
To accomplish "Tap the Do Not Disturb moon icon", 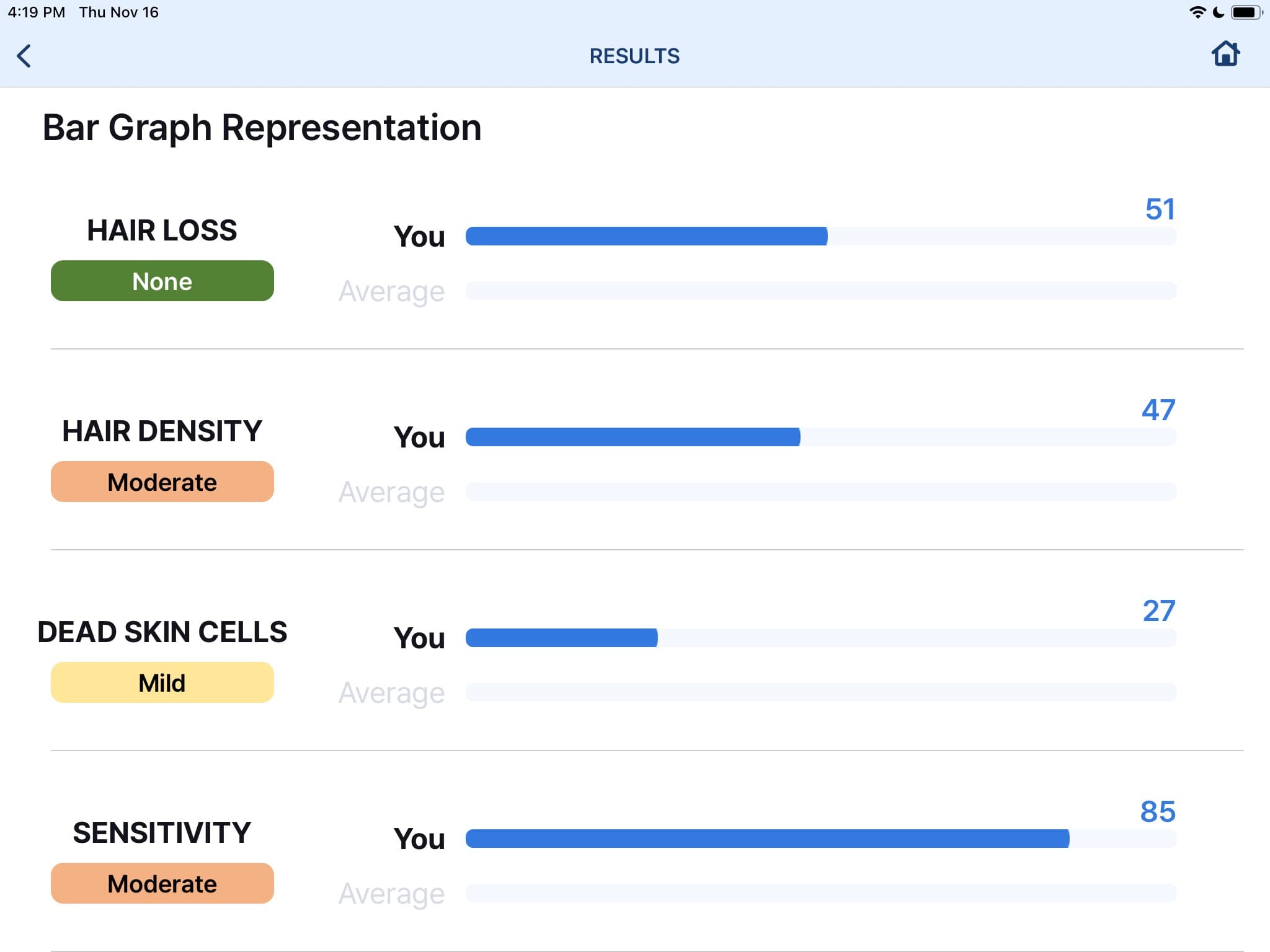I will (x=1219, y=12).
